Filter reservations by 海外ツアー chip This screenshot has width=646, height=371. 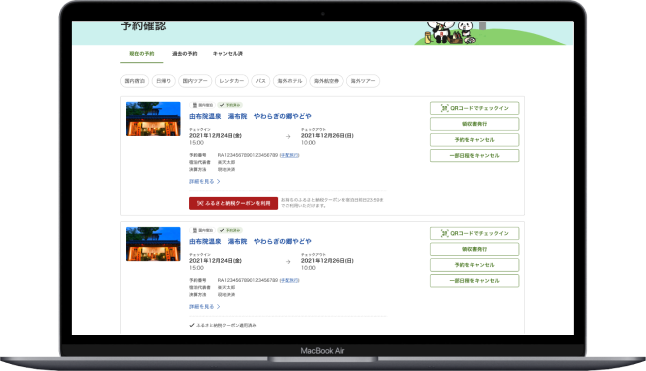tap(363, 81)
